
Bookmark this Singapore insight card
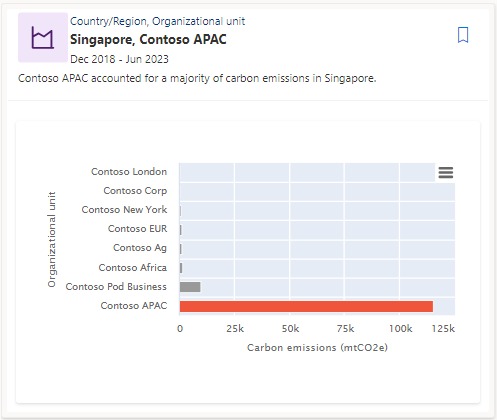point(463,35)
